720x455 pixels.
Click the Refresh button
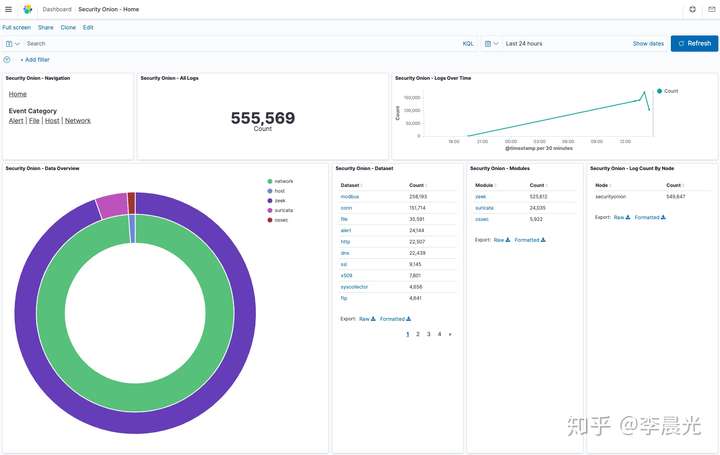pyautogui.click(x=694, y=43)
